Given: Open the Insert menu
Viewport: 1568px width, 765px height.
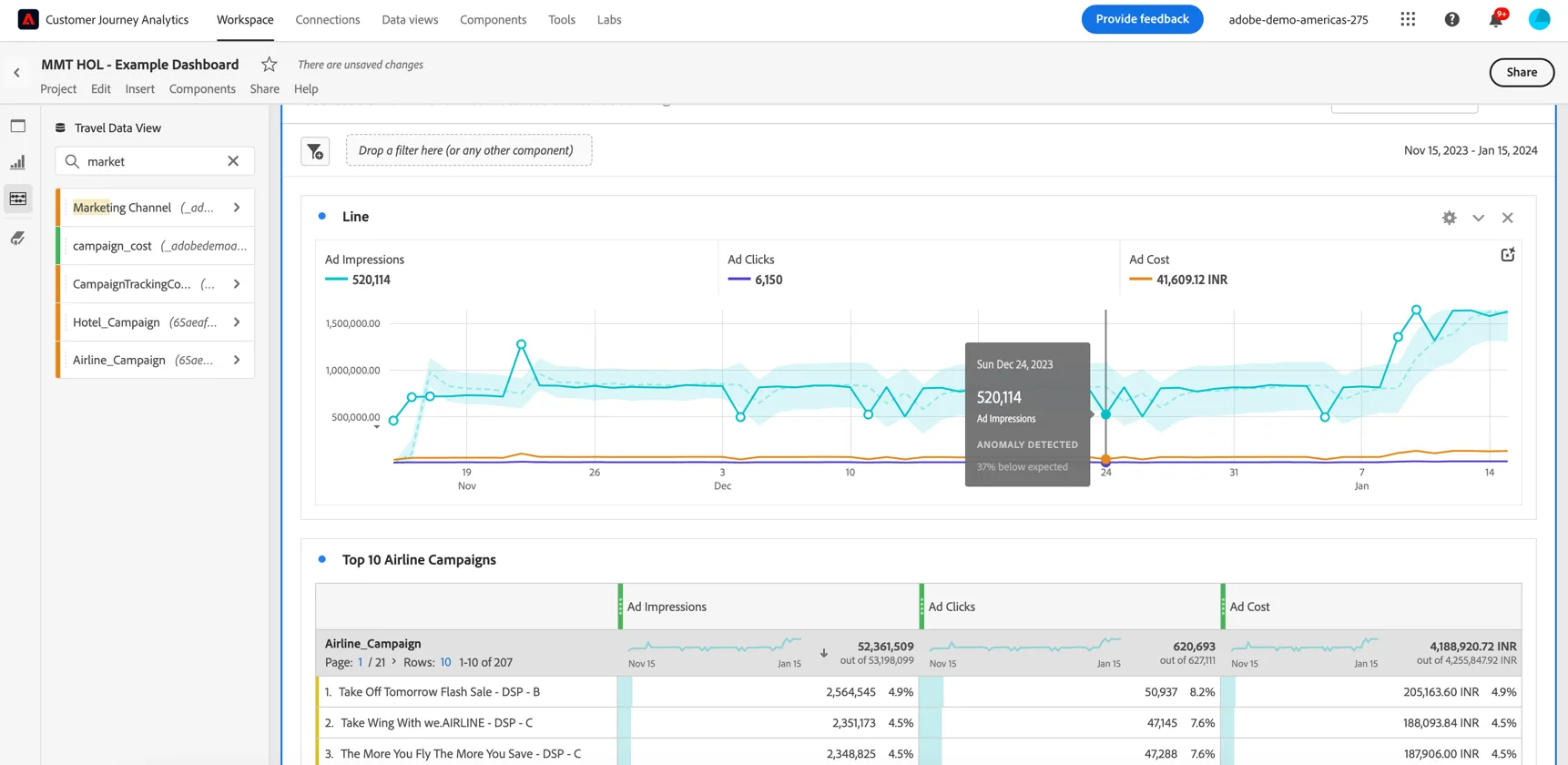Looking at the screenshot, I should (140, 88).
